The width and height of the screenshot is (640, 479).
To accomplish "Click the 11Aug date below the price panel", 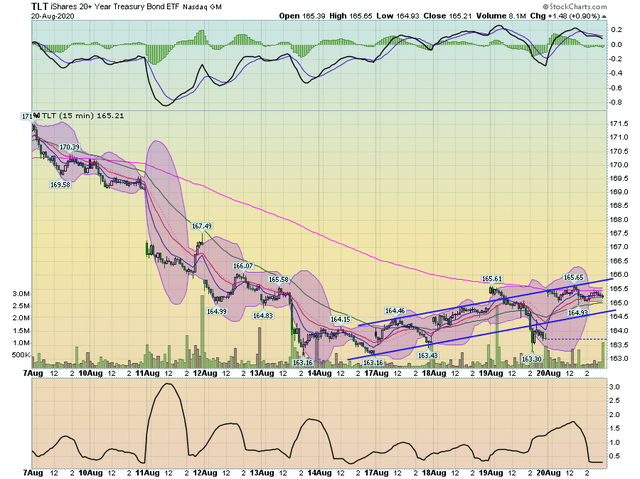I will click(148, 373).
